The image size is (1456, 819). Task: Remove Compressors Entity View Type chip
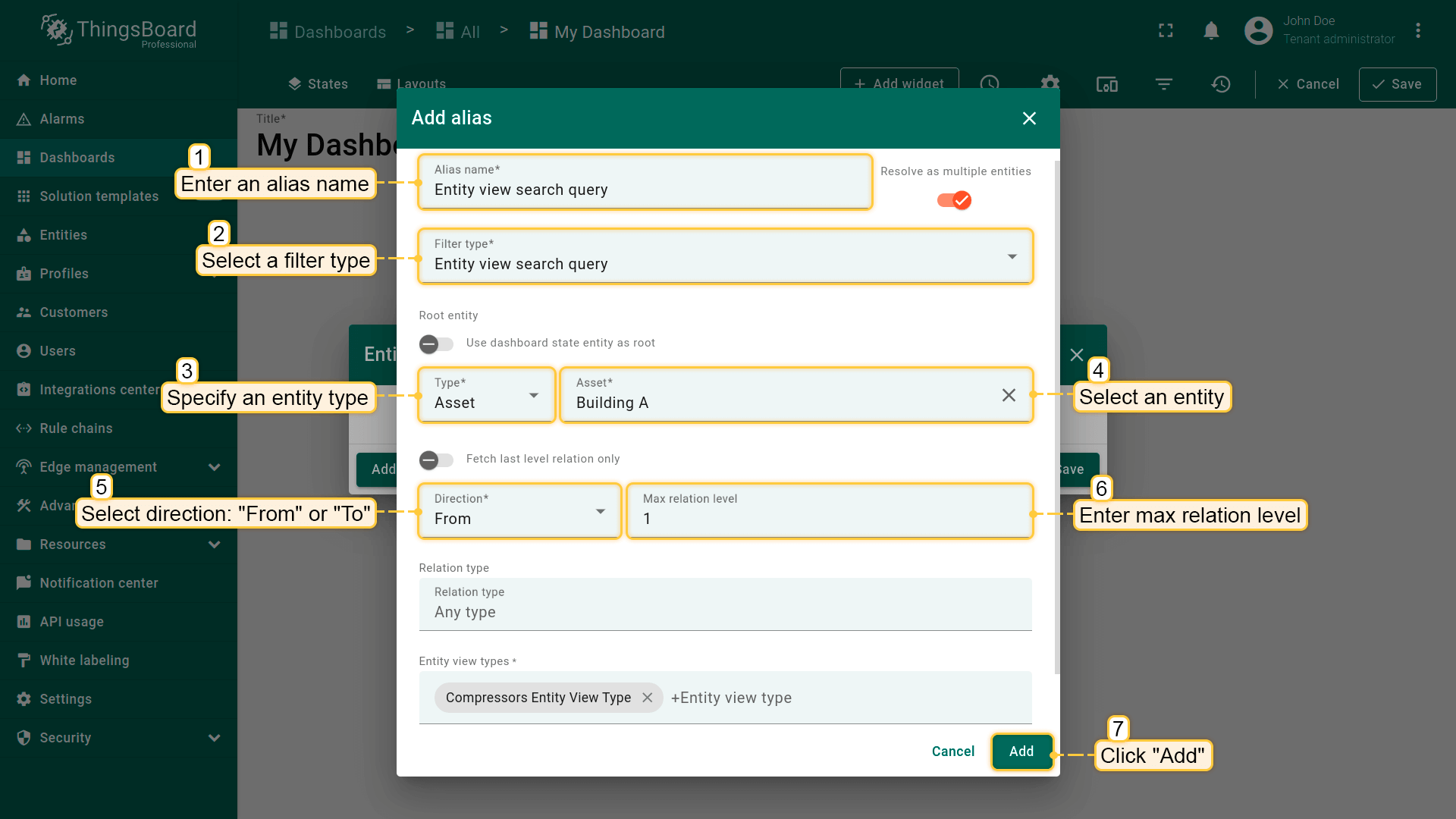[648, 698]
